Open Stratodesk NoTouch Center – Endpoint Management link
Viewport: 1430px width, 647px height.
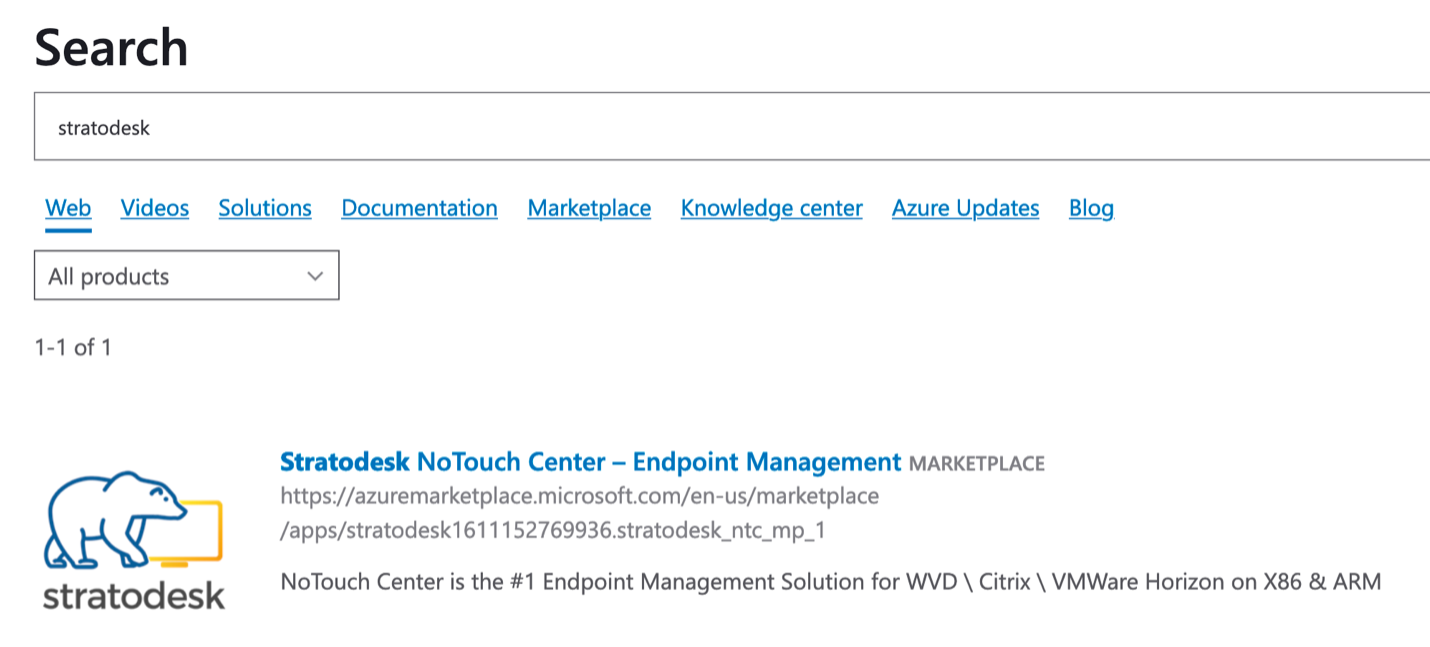(590, 462)
